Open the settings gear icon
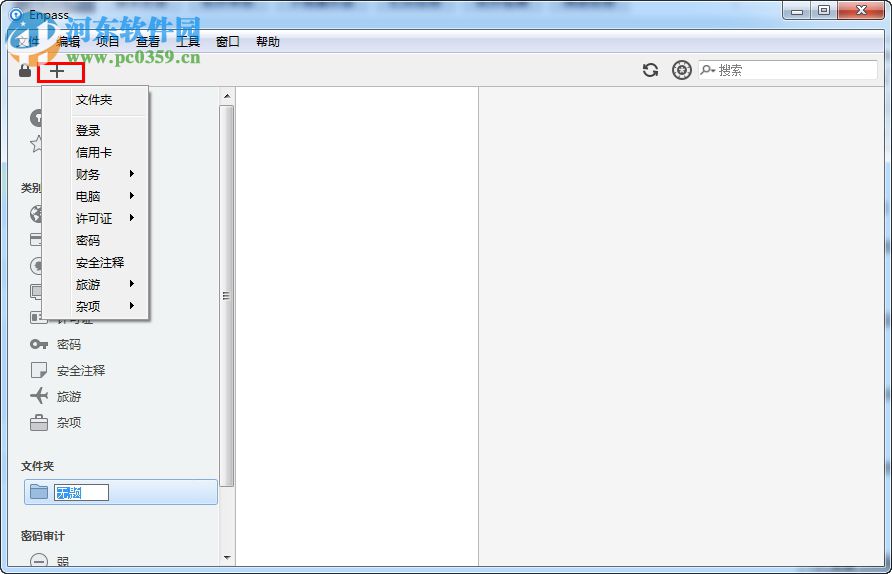The image size is (892, 574). coord(682,70)
